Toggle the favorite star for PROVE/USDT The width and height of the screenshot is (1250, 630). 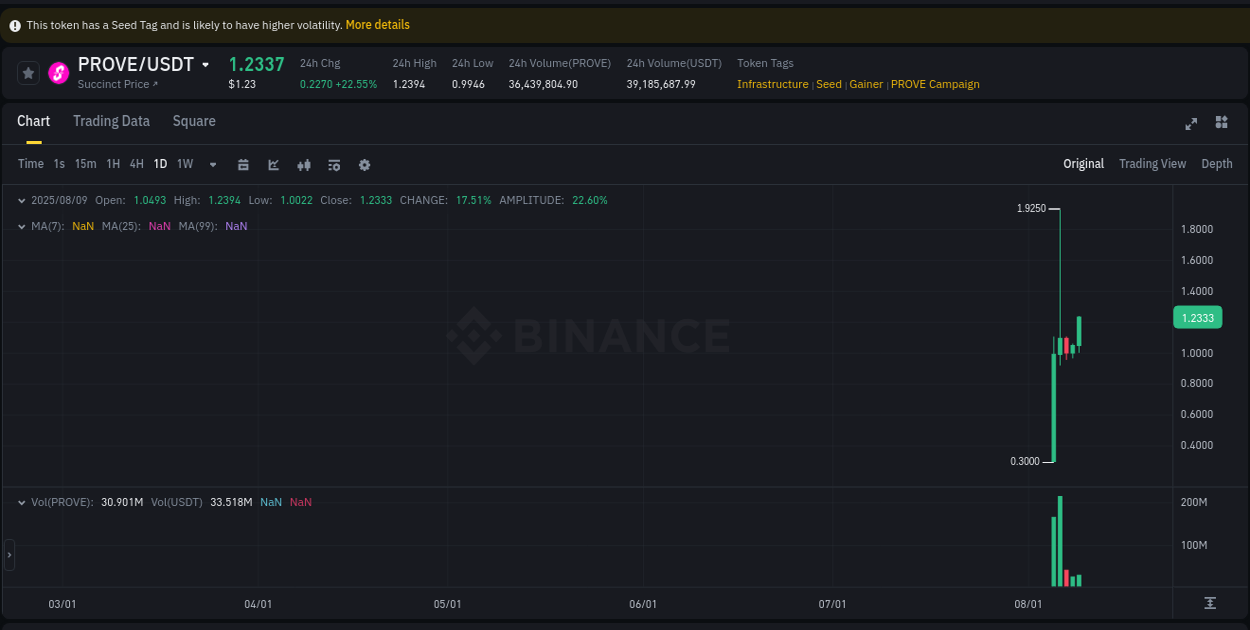tap(27, 72)
